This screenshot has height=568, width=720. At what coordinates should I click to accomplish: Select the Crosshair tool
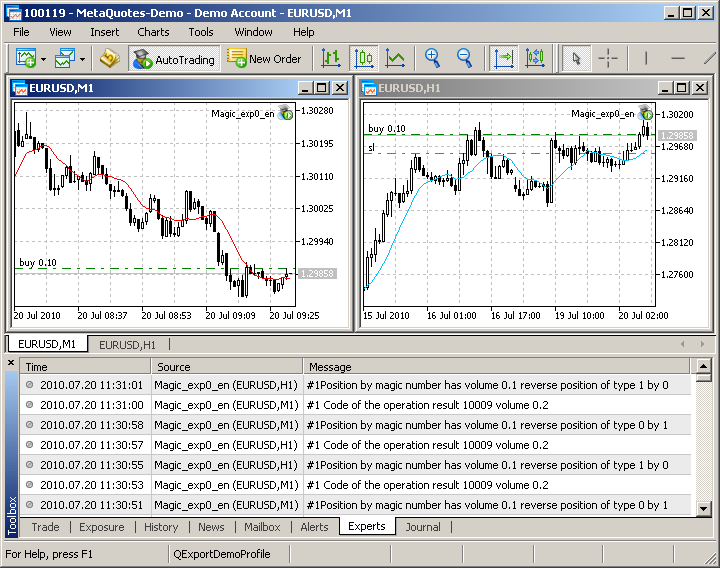click(x=608, y=58)
